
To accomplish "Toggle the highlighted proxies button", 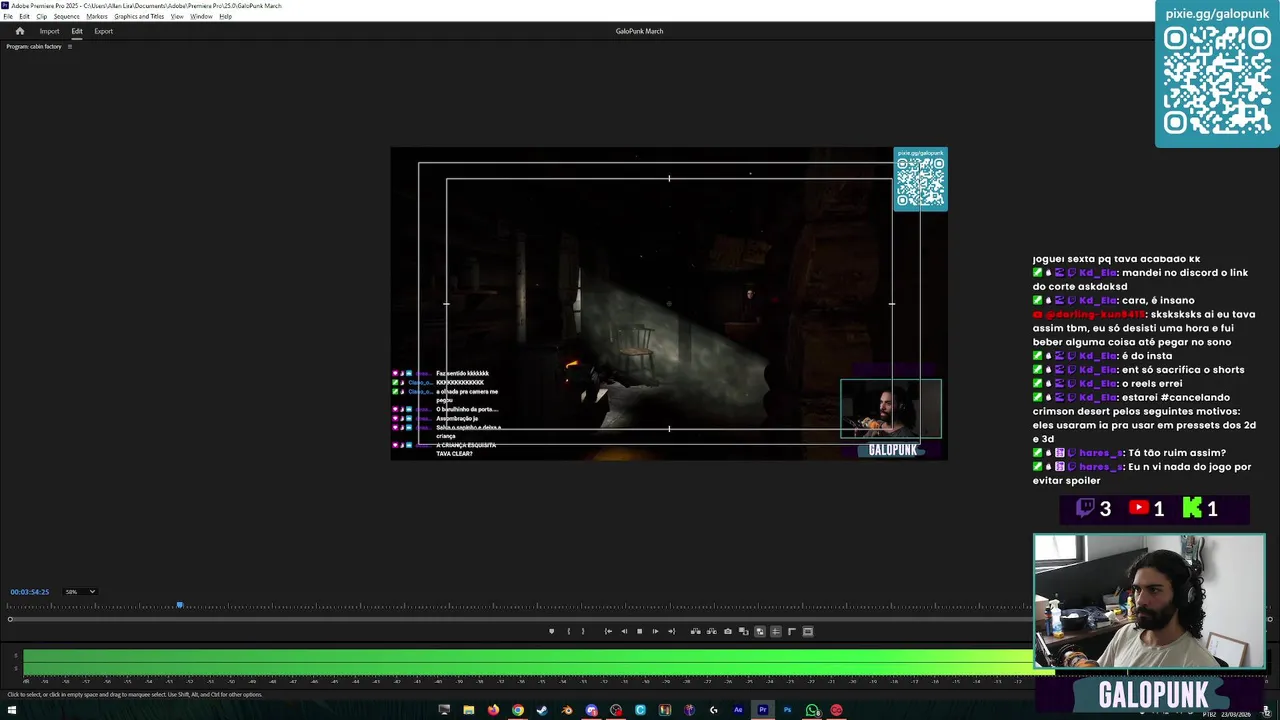I will click(x=759, y=631).
